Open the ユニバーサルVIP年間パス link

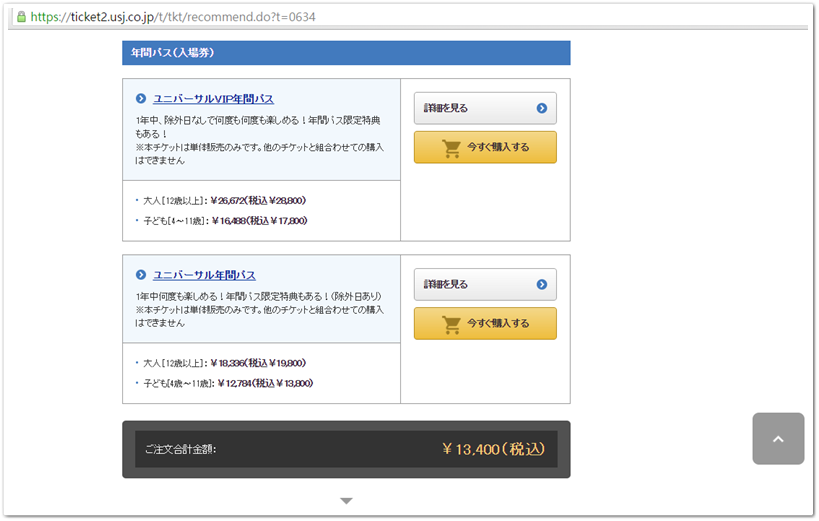tap(213, 99)
